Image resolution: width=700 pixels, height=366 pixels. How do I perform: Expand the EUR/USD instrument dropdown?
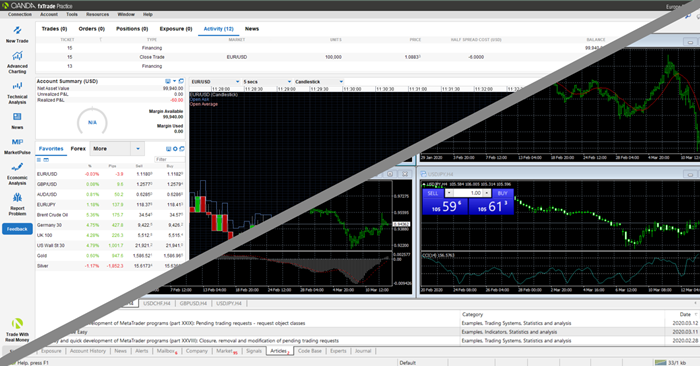(x=216, y=82)
